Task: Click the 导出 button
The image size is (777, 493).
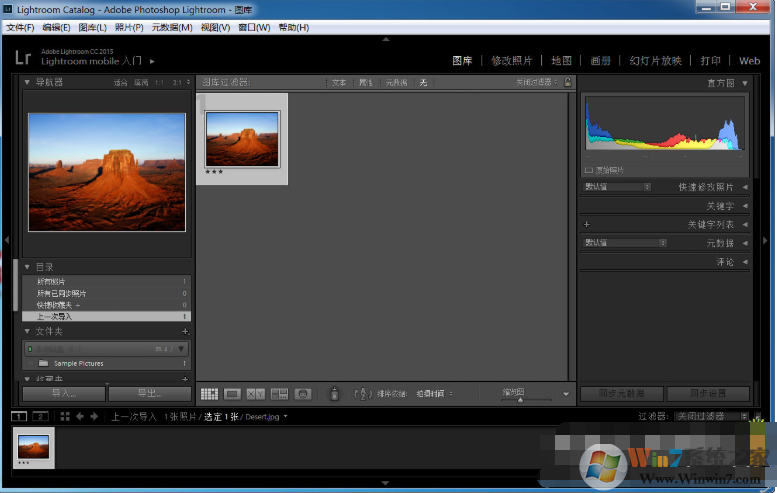Action: click(149, 394)
